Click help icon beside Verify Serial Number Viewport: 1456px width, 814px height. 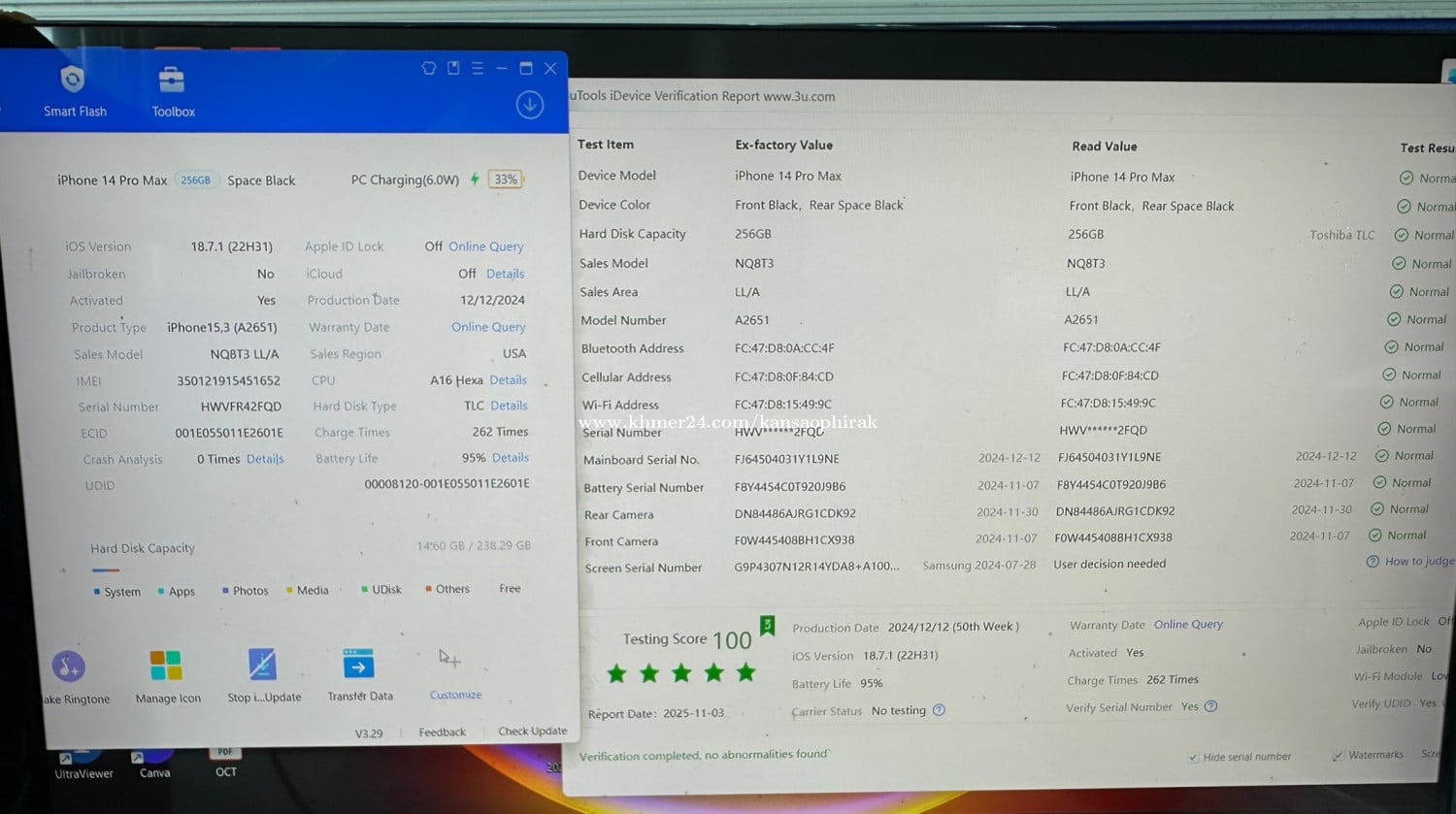[1210, 706]
